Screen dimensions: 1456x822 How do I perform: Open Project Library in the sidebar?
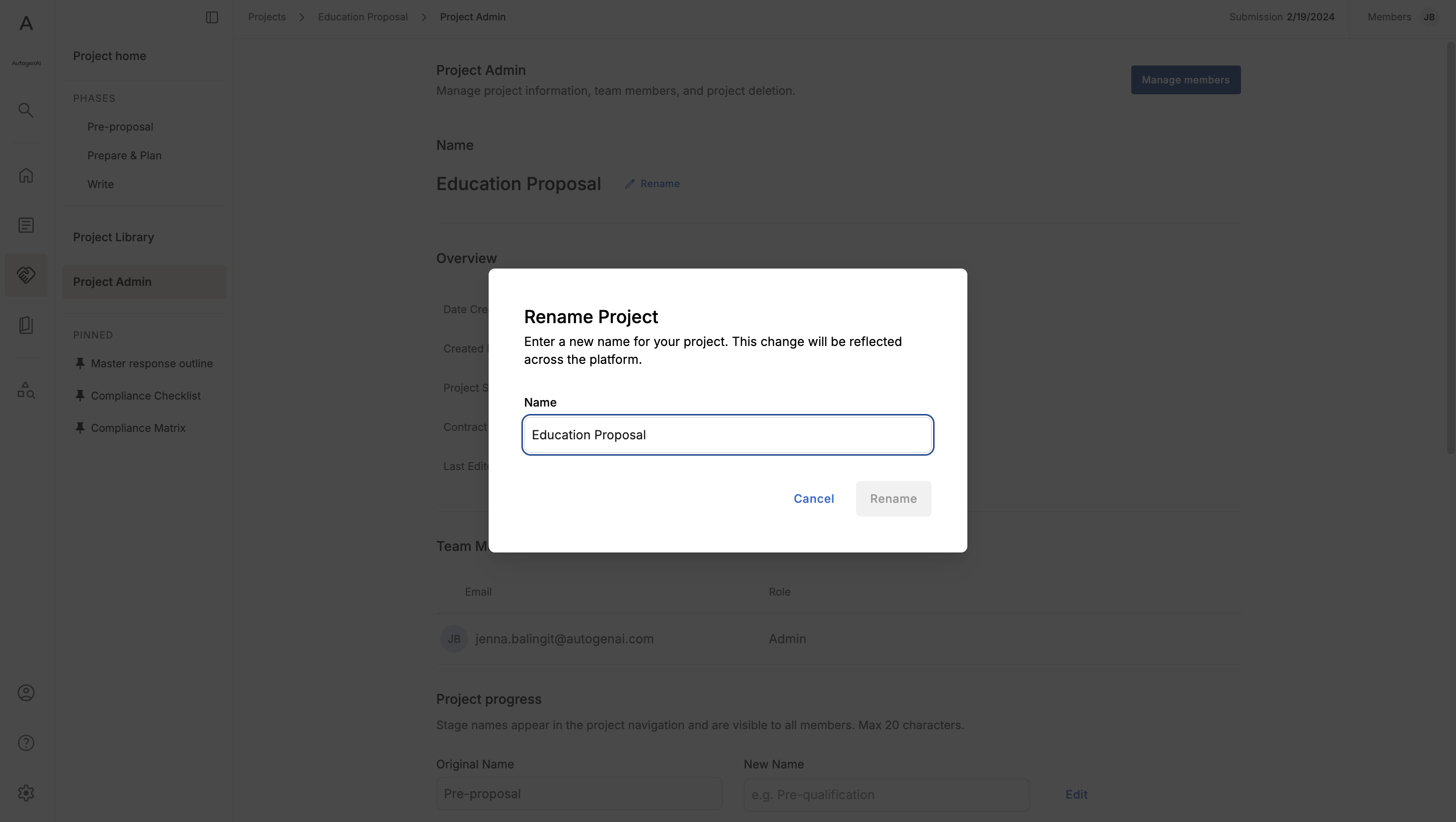coord(114,237)
